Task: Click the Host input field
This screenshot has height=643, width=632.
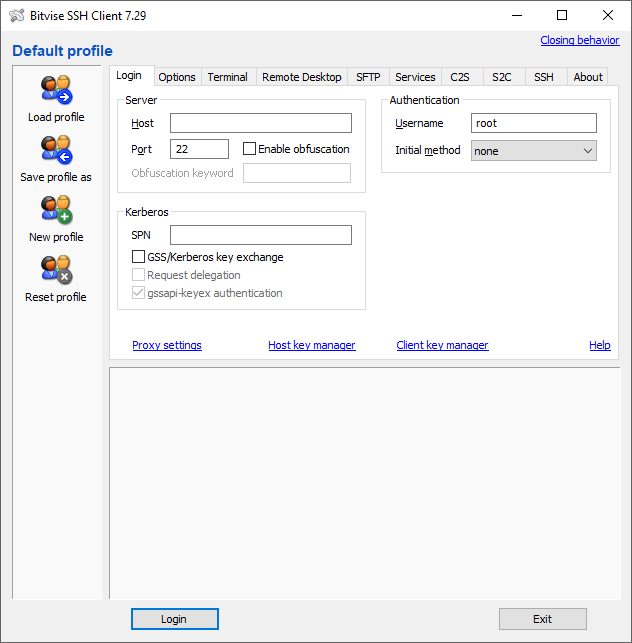Action: [261, 123]
